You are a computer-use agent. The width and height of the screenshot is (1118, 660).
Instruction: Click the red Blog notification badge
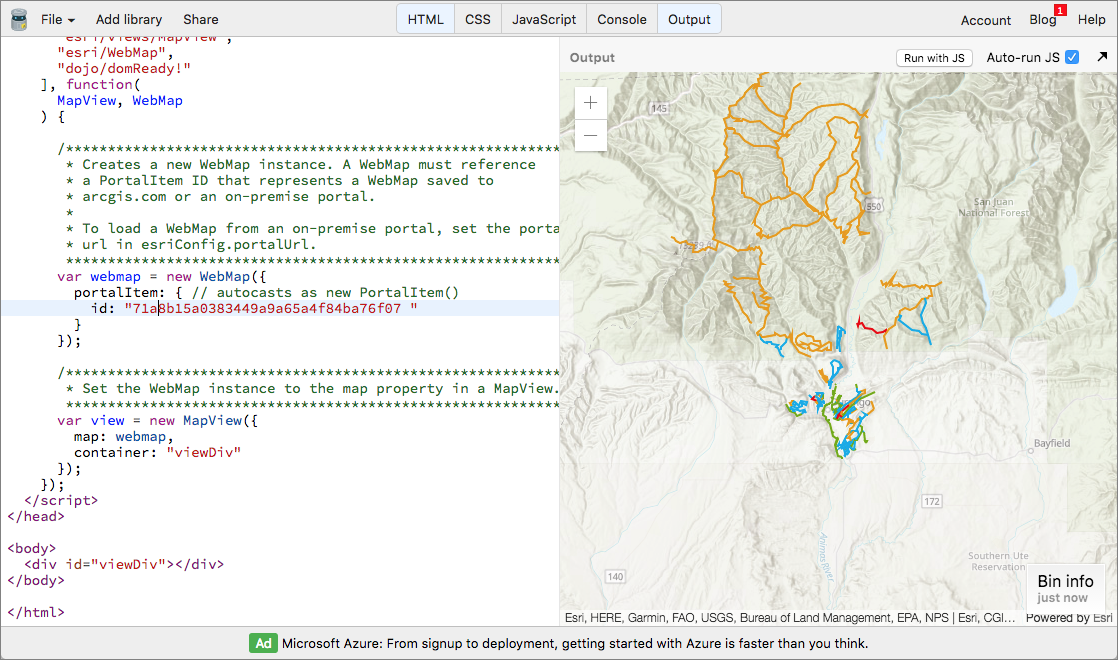coord(1060,10)
